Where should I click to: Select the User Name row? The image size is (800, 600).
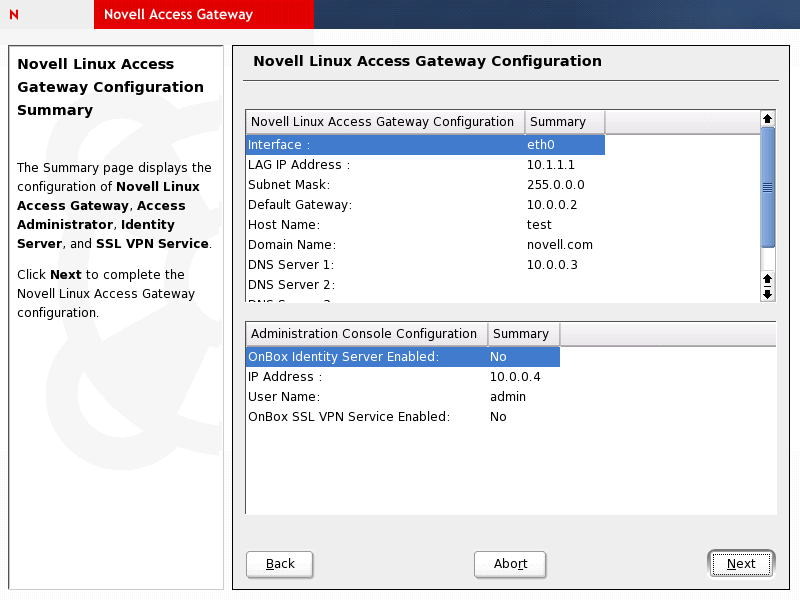click(403, 396)
